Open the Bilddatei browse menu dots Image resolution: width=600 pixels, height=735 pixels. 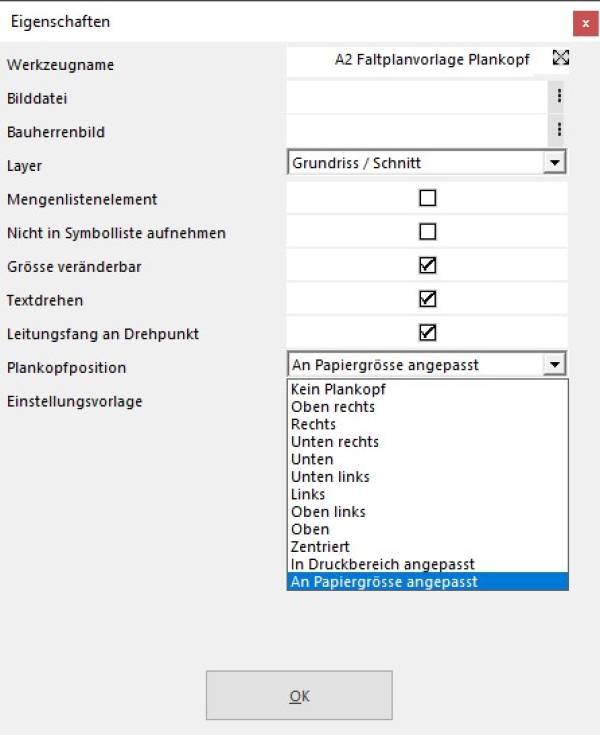559,96
